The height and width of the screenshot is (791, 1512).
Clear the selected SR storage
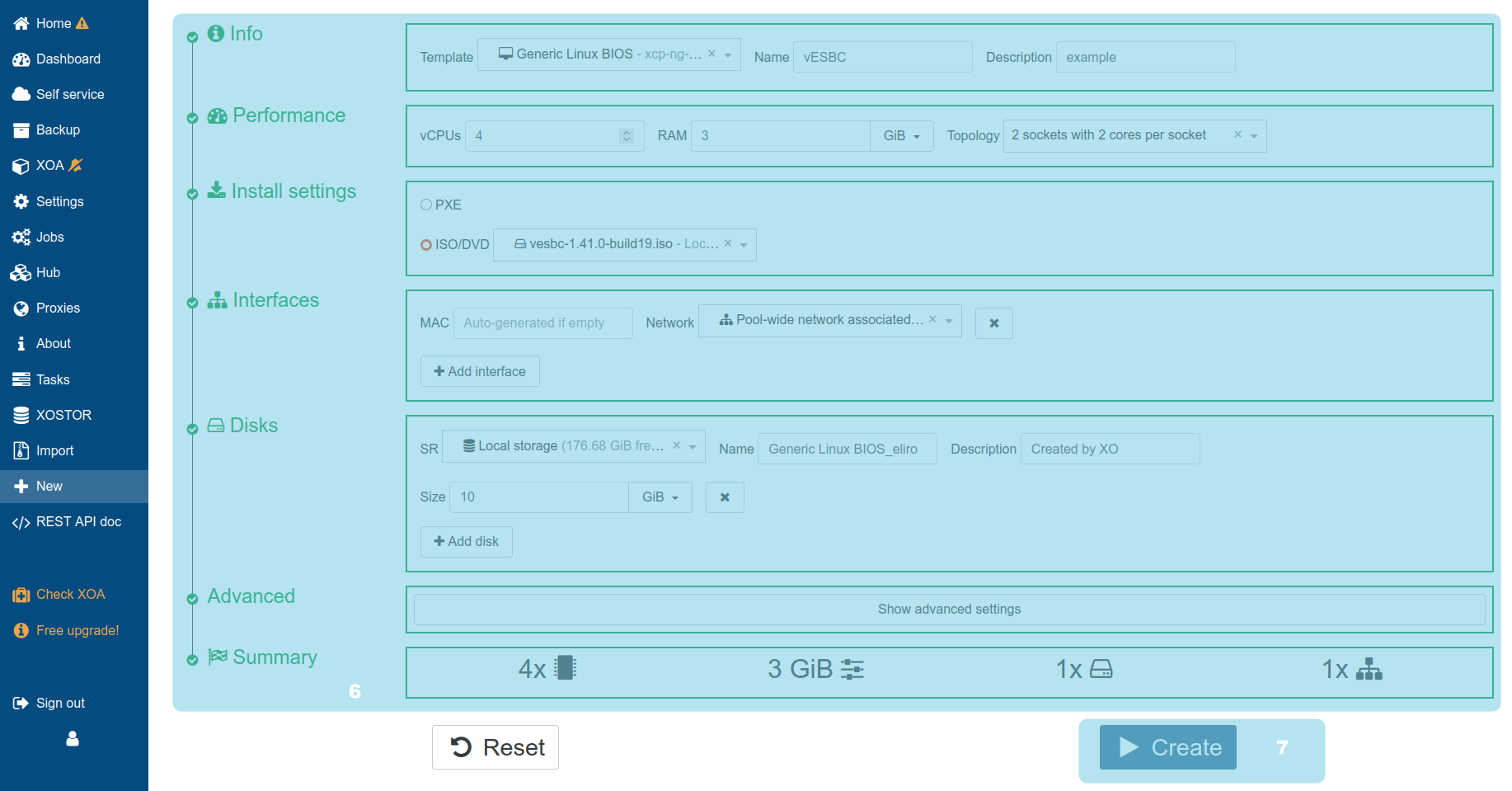point(676,445)
